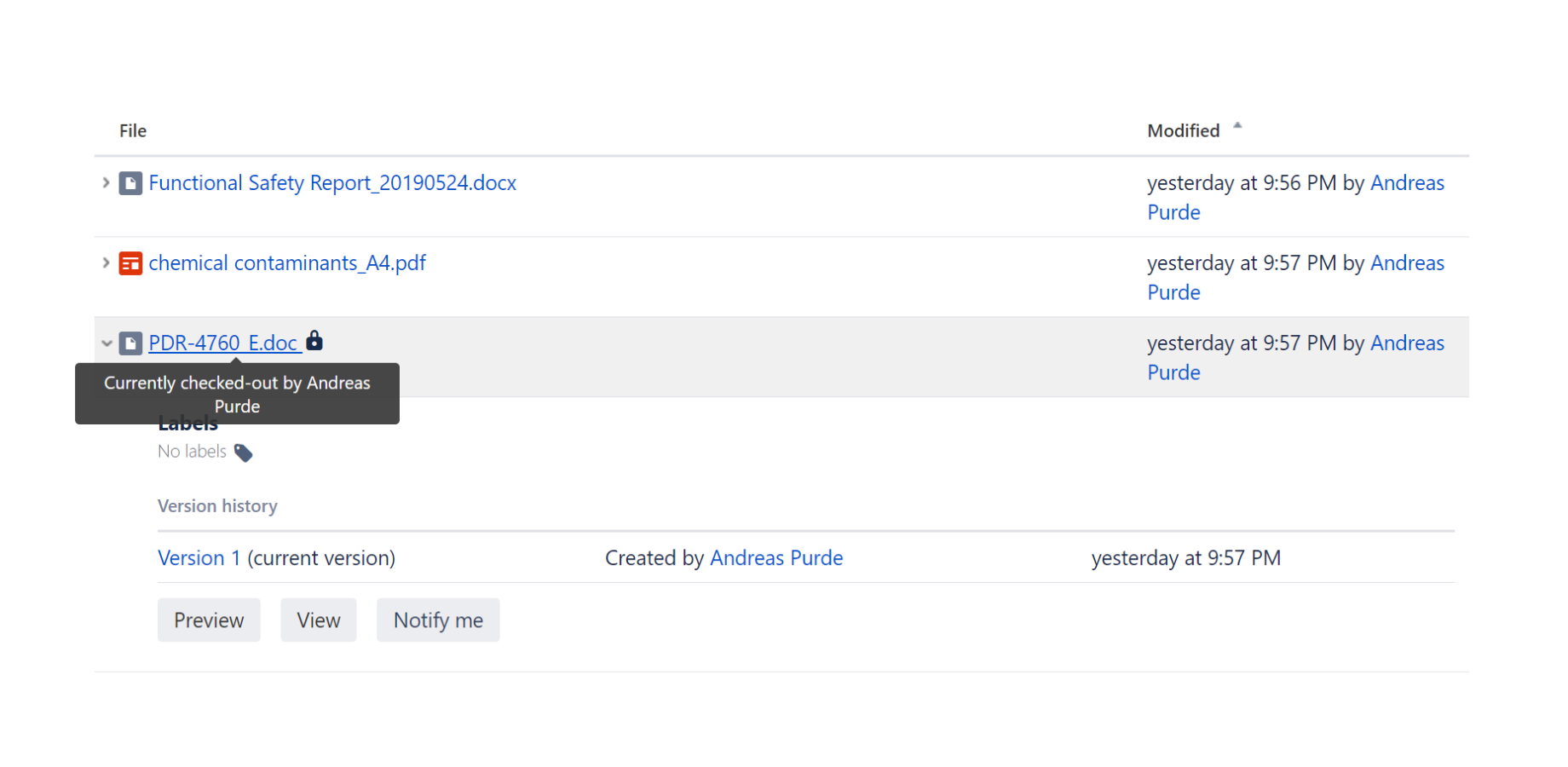Click the Functional Safety Report docx file icon

click(130, 183)
